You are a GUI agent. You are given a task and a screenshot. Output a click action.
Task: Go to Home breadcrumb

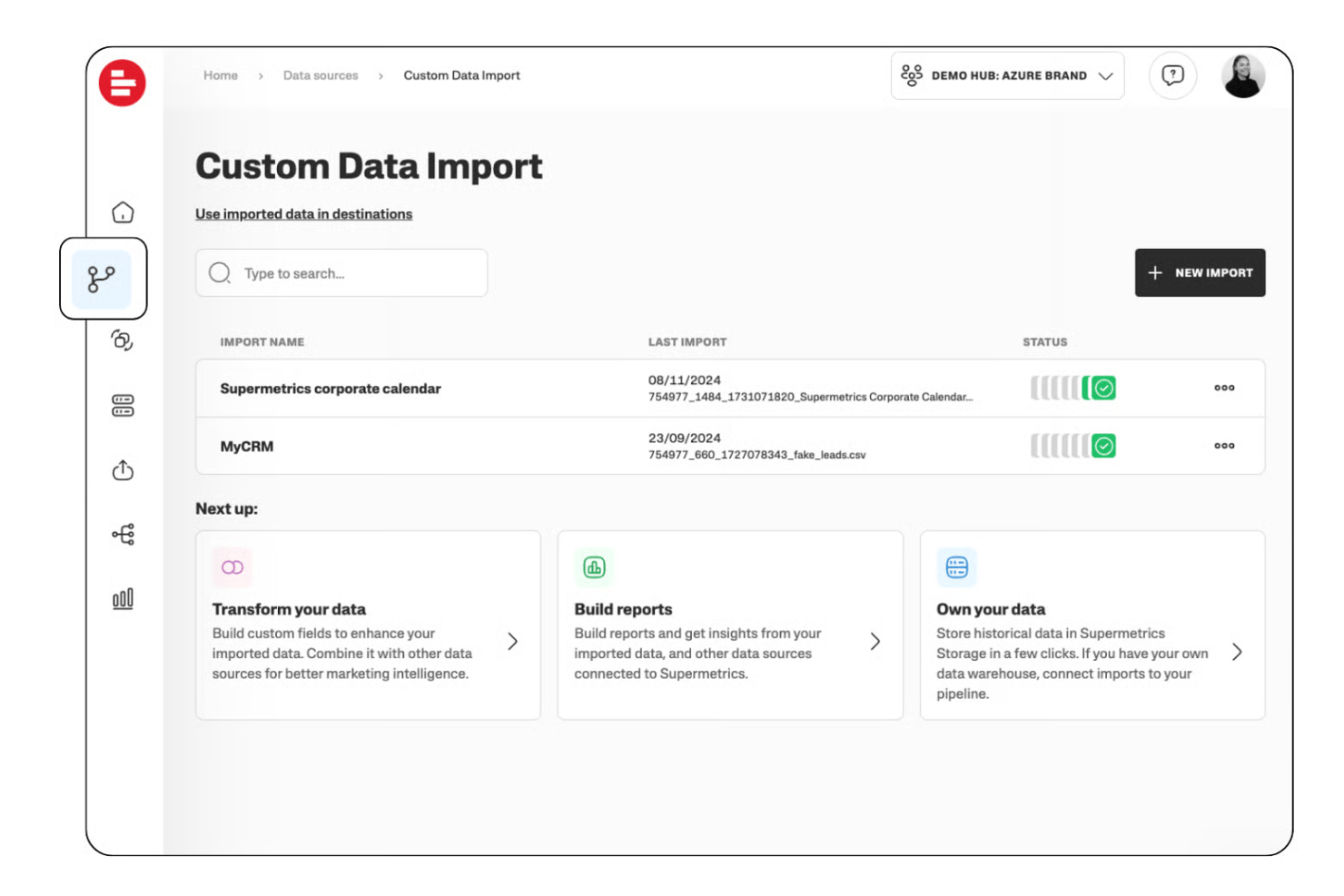(x=221, y=75)
